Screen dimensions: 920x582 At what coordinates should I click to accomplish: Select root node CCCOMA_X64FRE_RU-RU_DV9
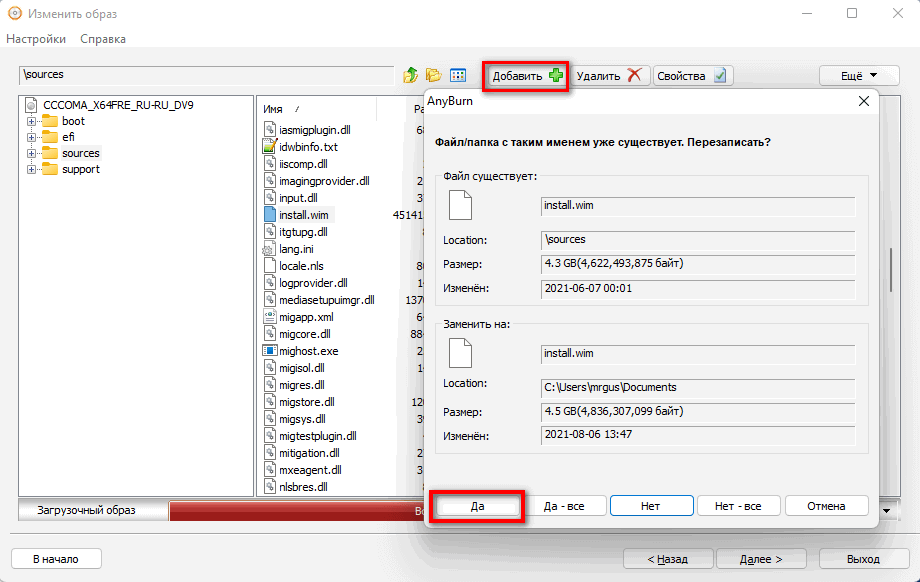(x=117, y=105)
